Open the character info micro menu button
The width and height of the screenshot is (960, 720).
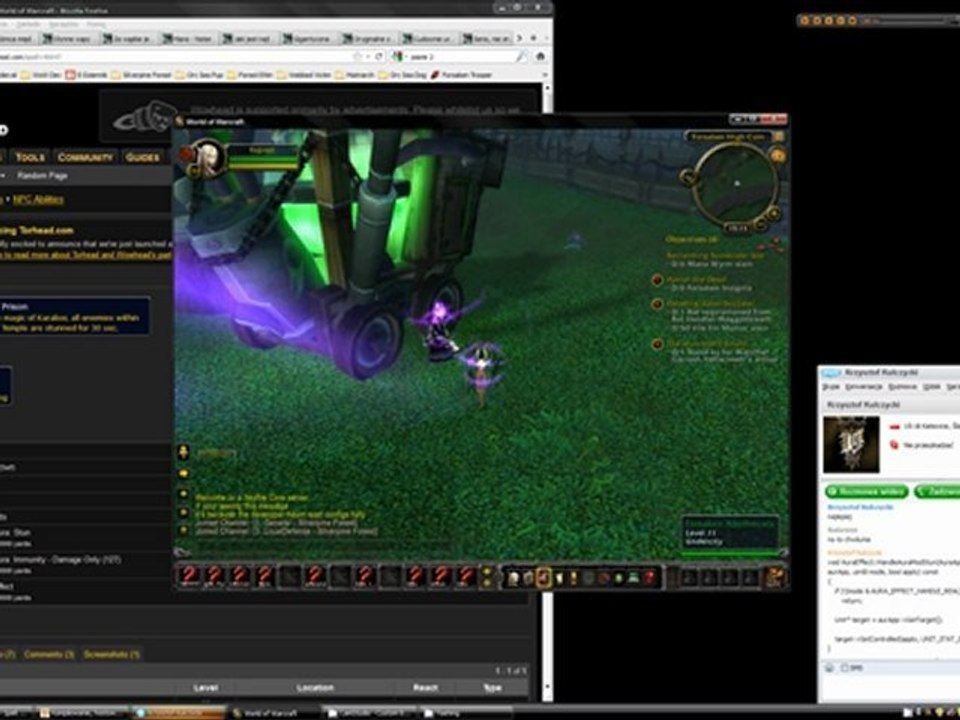pyautogui.click(x=513, y=577)
